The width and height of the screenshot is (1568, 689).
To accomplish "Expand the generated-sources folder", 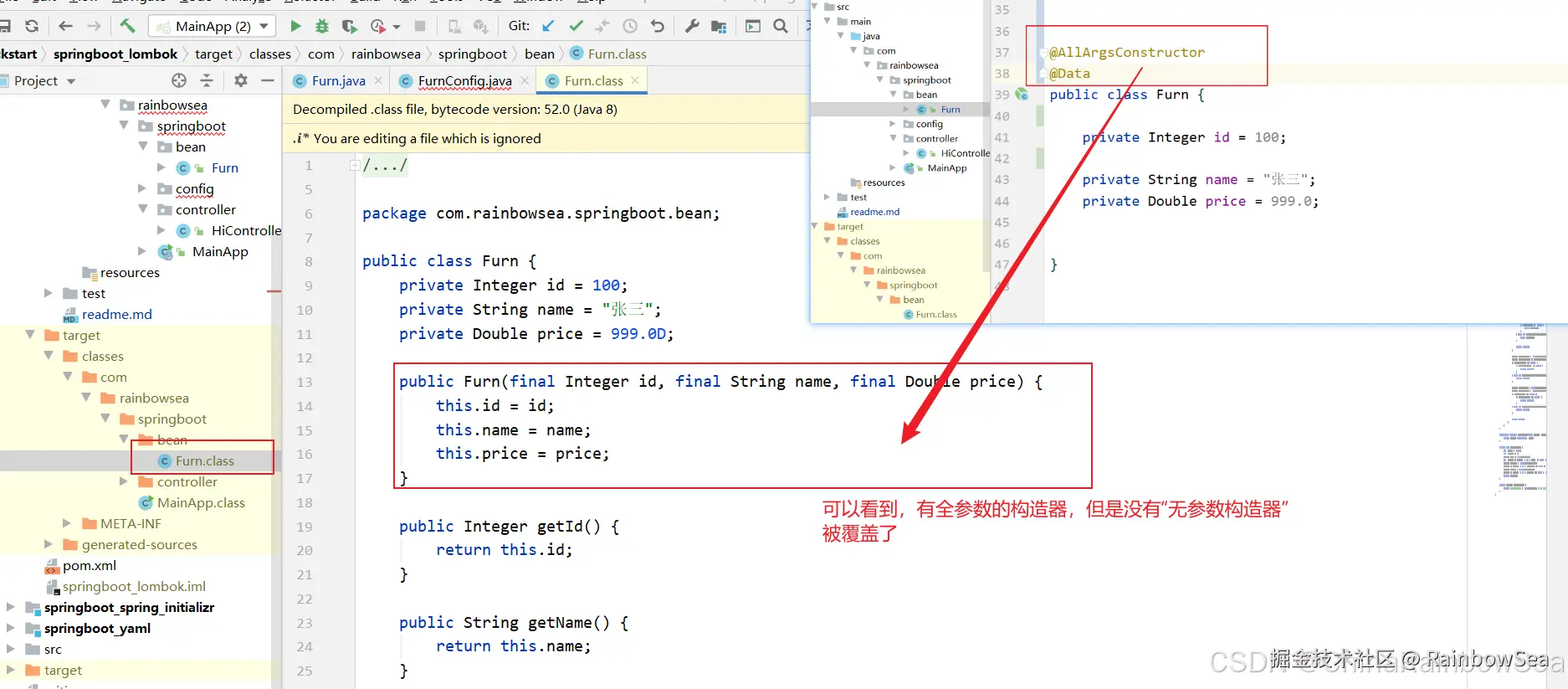I will [x=49, y=544].
